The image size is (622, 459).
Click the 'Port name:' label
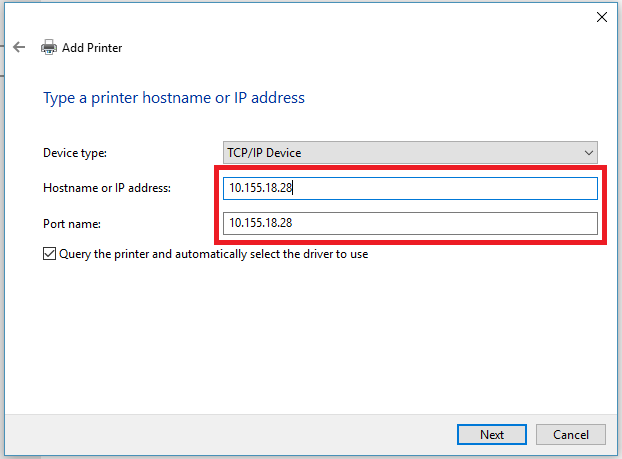[x=73, y=222]
